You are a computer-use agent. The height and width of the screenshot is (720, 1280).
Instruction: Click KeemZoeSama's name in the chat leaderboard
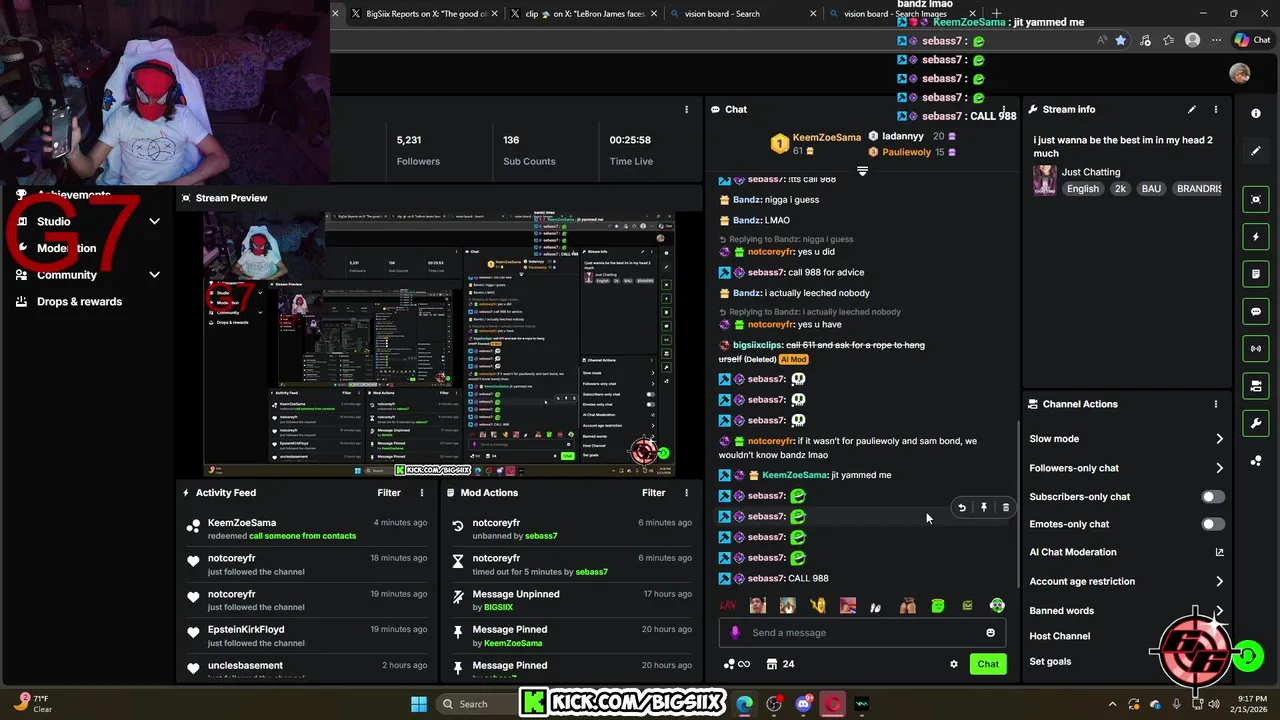pos(826,137)
